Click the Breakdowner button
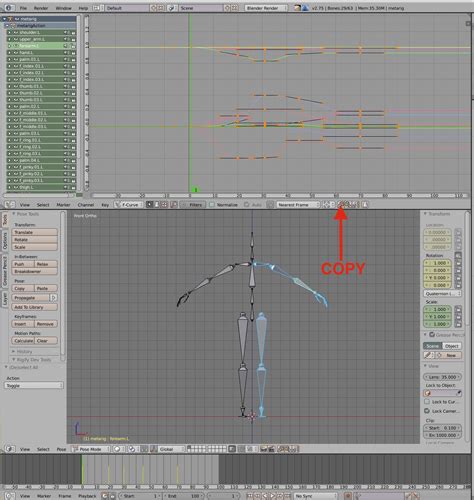The width and height of the screenshot is (474, 500). tap(35, 271)
